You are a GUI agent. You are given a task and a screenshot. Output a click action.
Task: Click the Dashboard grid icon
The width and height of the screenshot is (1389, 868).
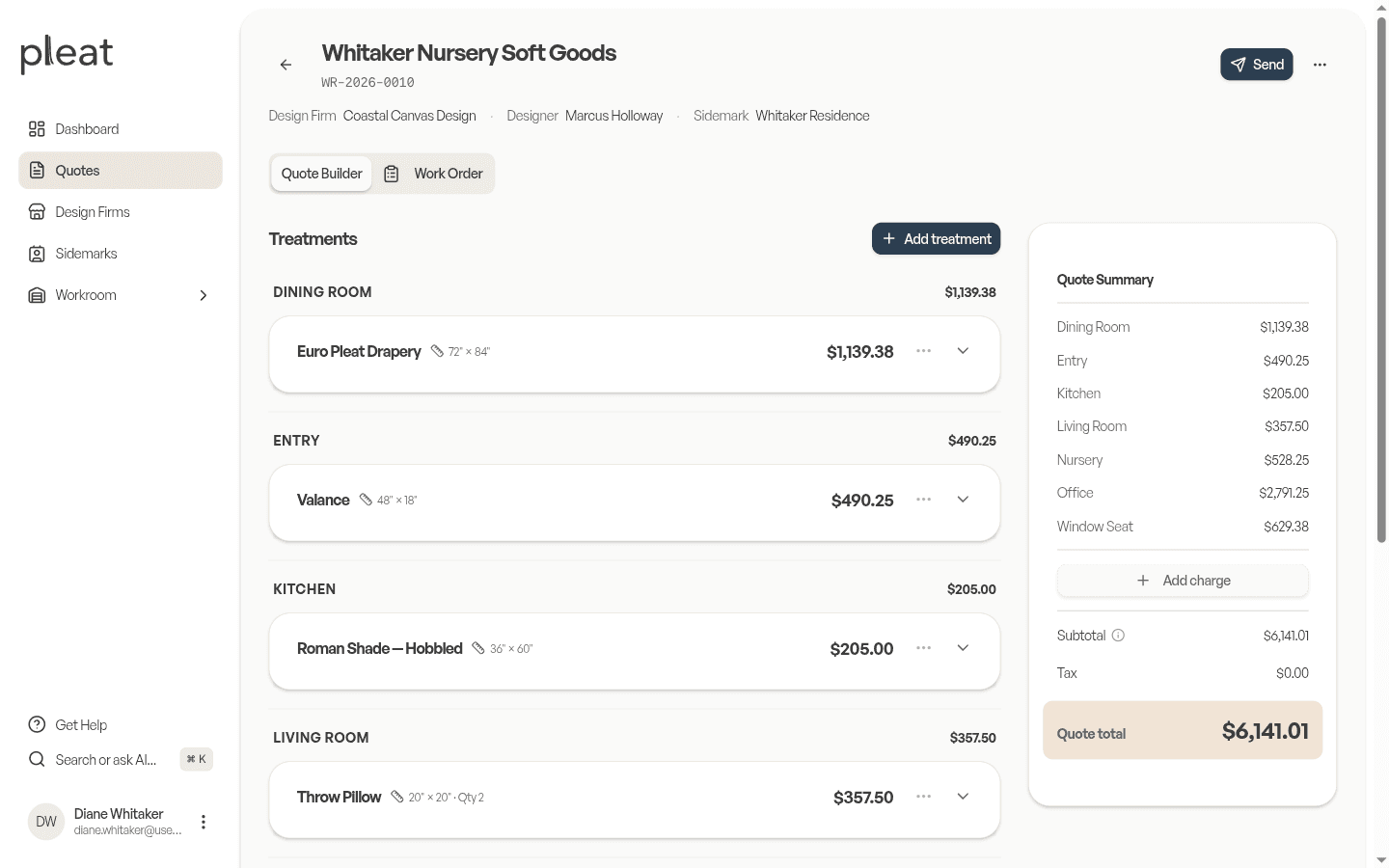(x=37, y=129)
